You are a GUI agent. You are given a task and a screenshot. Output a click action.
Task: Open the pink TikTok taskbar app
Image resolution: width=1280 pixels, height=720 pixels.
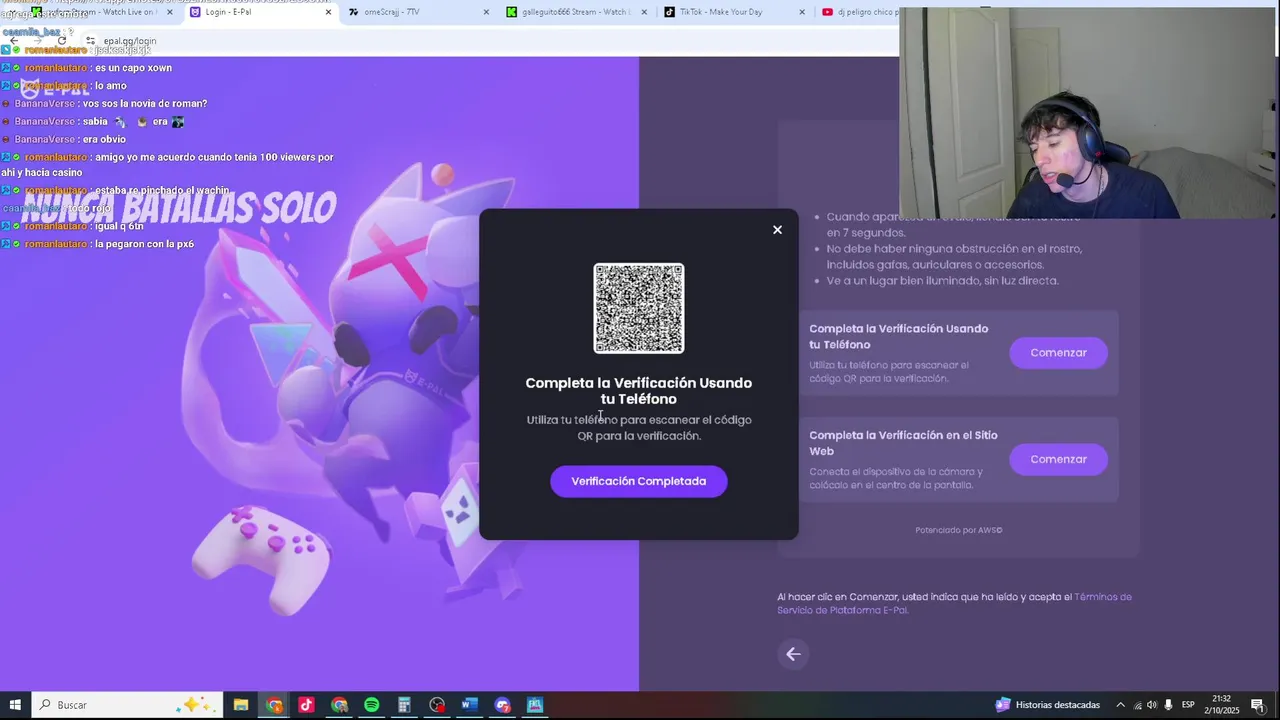[x=306, y=705]
